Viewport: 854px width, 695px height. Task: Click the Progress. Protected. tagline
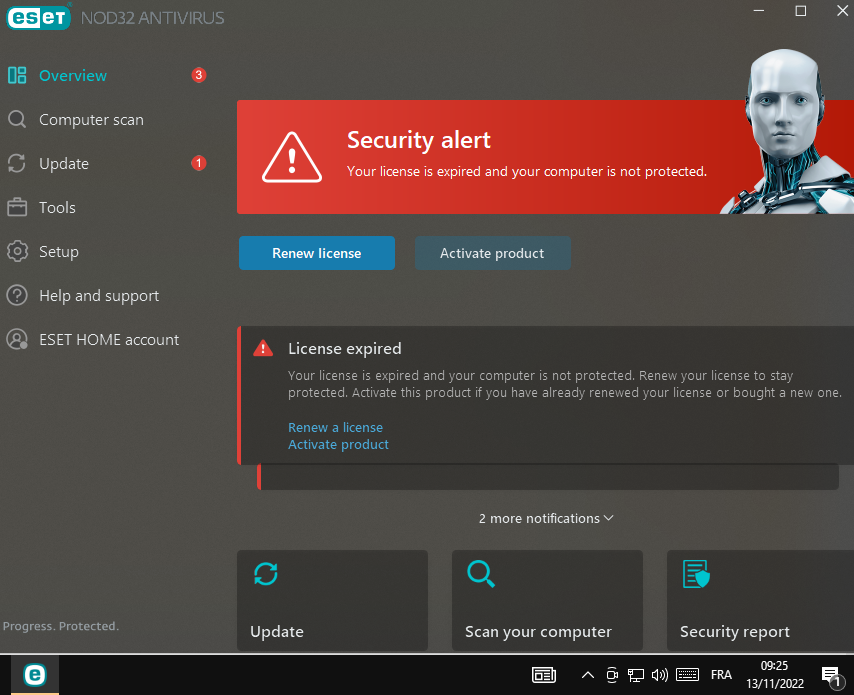click(60, 626)
